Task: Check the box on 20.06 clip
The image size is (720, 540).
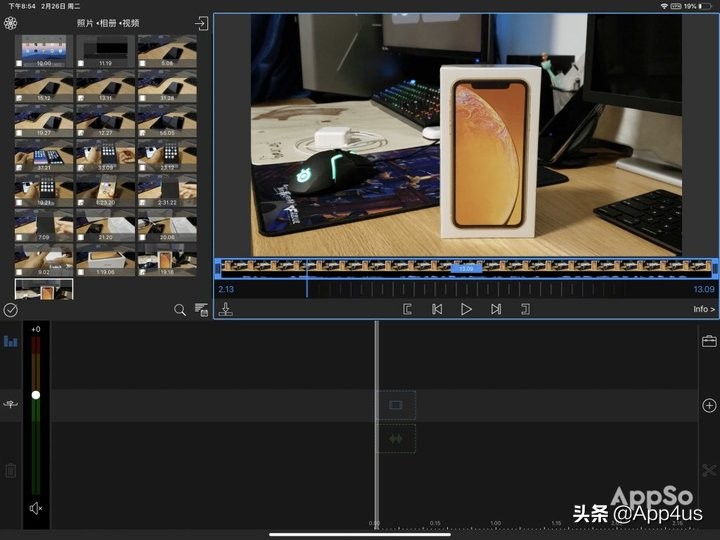Action: 142,237
